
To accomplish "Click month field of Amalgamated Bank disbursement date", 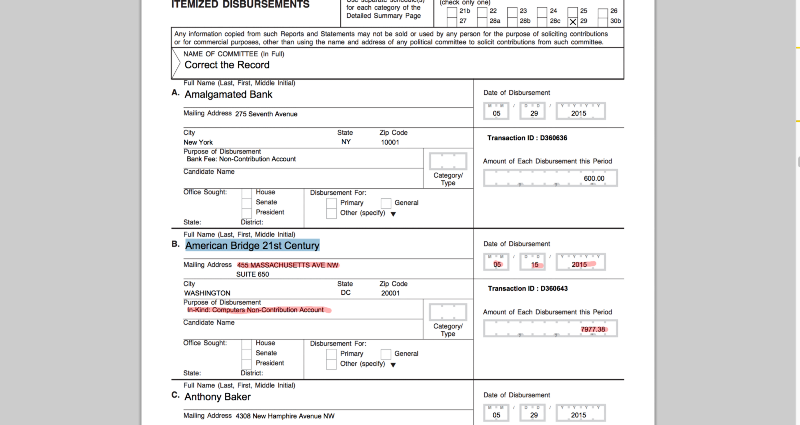I will [496, 111].
